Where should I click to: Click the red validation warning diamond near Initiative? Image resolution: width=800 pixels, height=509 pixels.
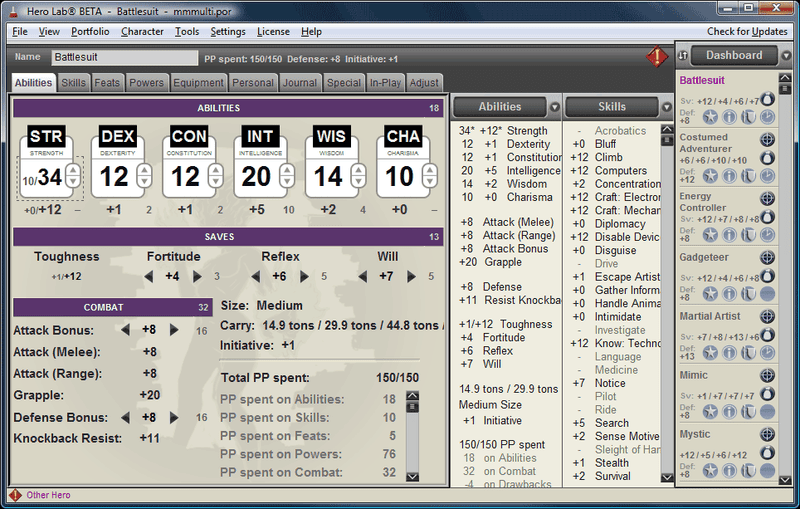coord(657,56)
